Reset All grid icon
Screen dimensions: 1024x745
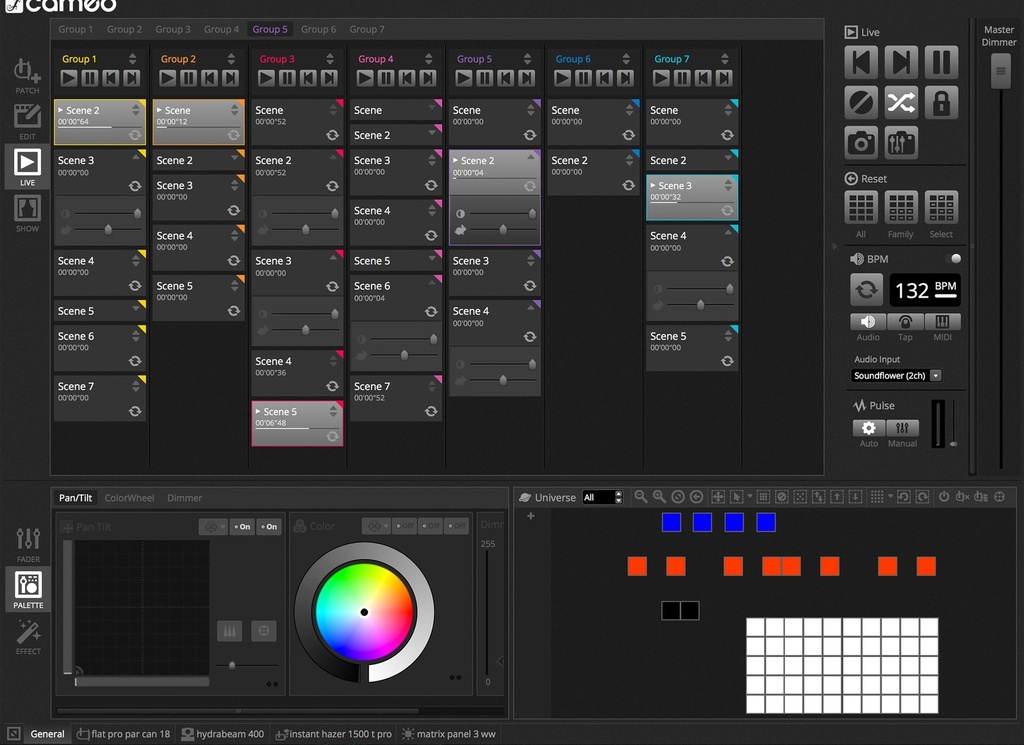(x=861, y=208)
